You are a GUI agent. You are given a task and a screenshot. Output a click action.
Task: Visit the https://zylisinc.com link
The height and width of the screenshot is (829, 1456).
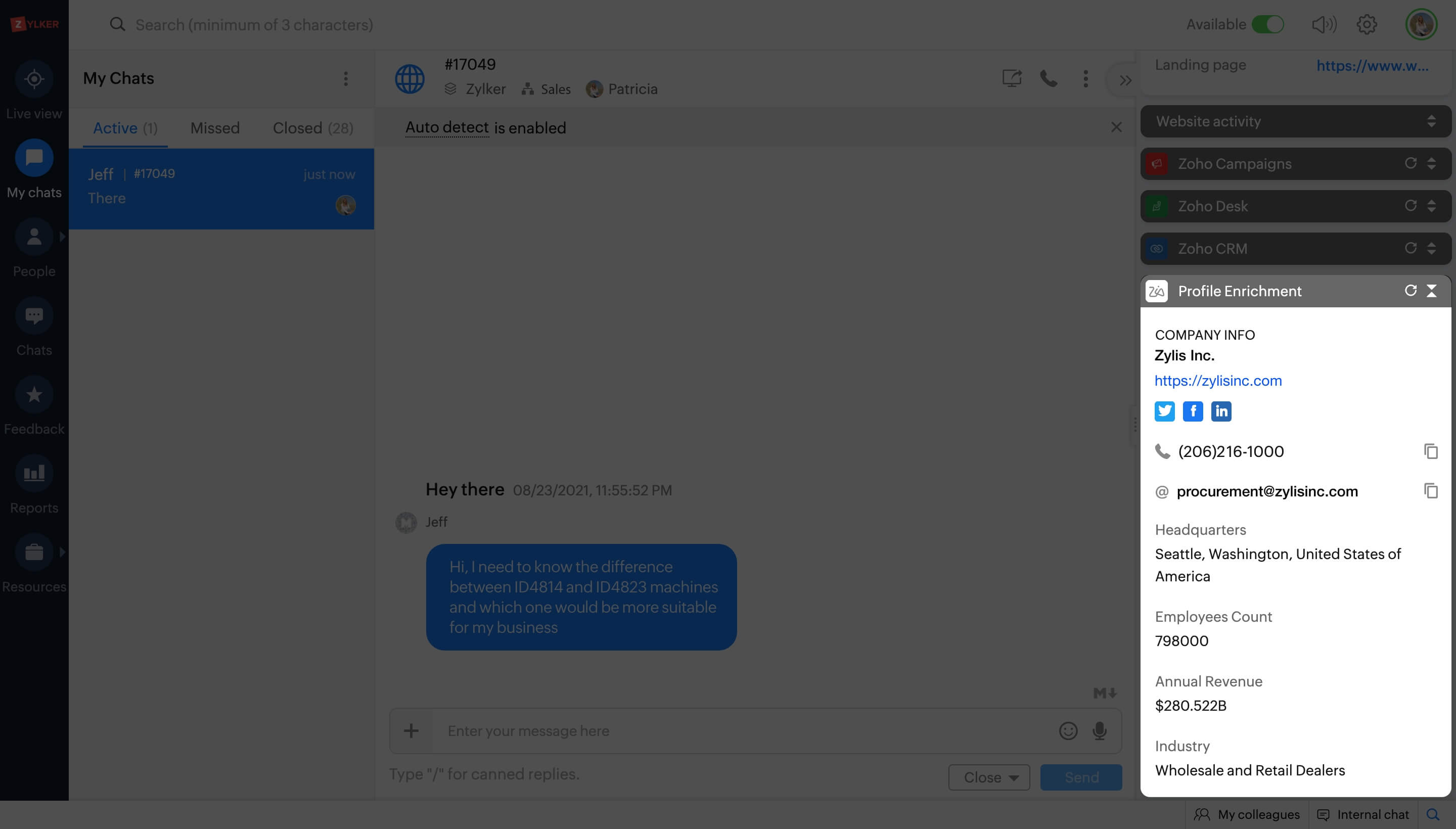[1218, 380]
